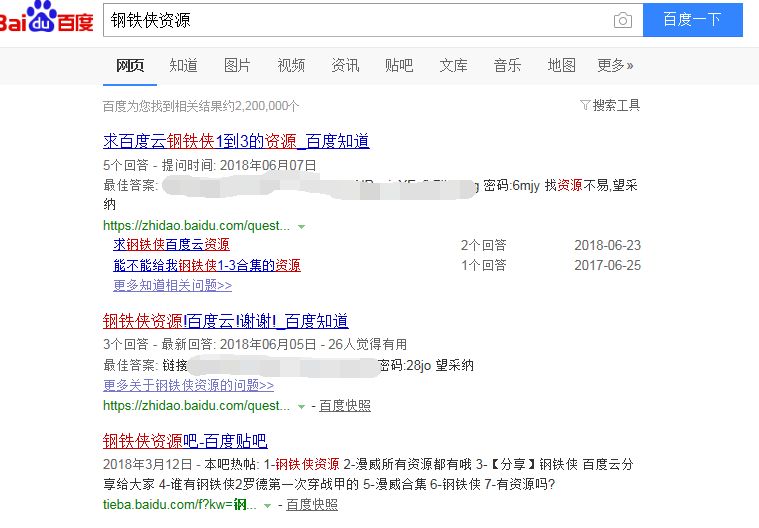759x528 pixels.
Task: Click the text 提问时间: 2018年06月07日
Action: [x=239, y=166]
